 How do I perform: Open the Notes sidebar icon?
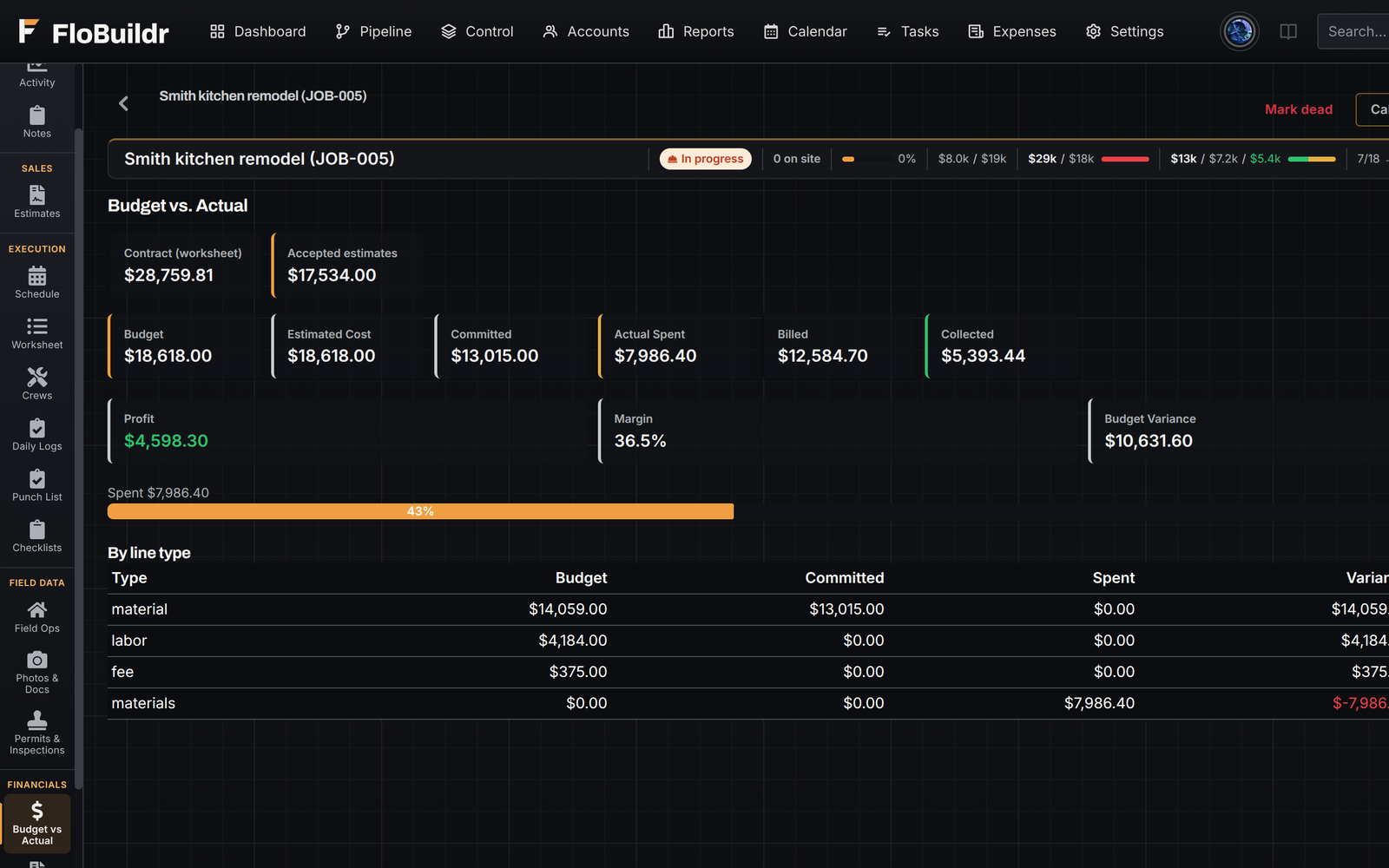click(36, 122)
